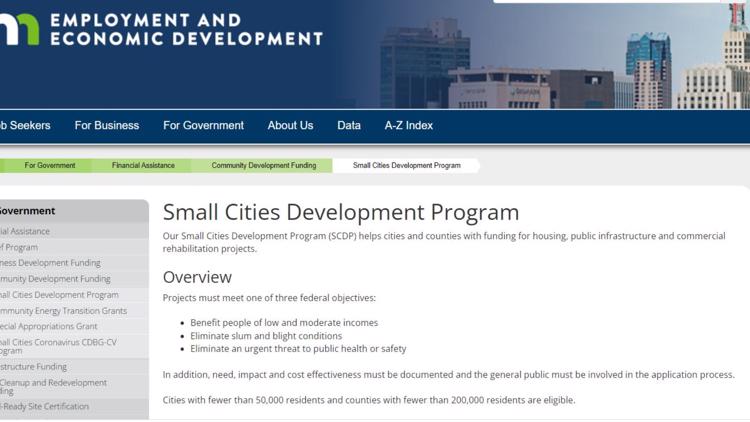
Task: Open the For Government nav menu
Action: [x=203, y=125]
